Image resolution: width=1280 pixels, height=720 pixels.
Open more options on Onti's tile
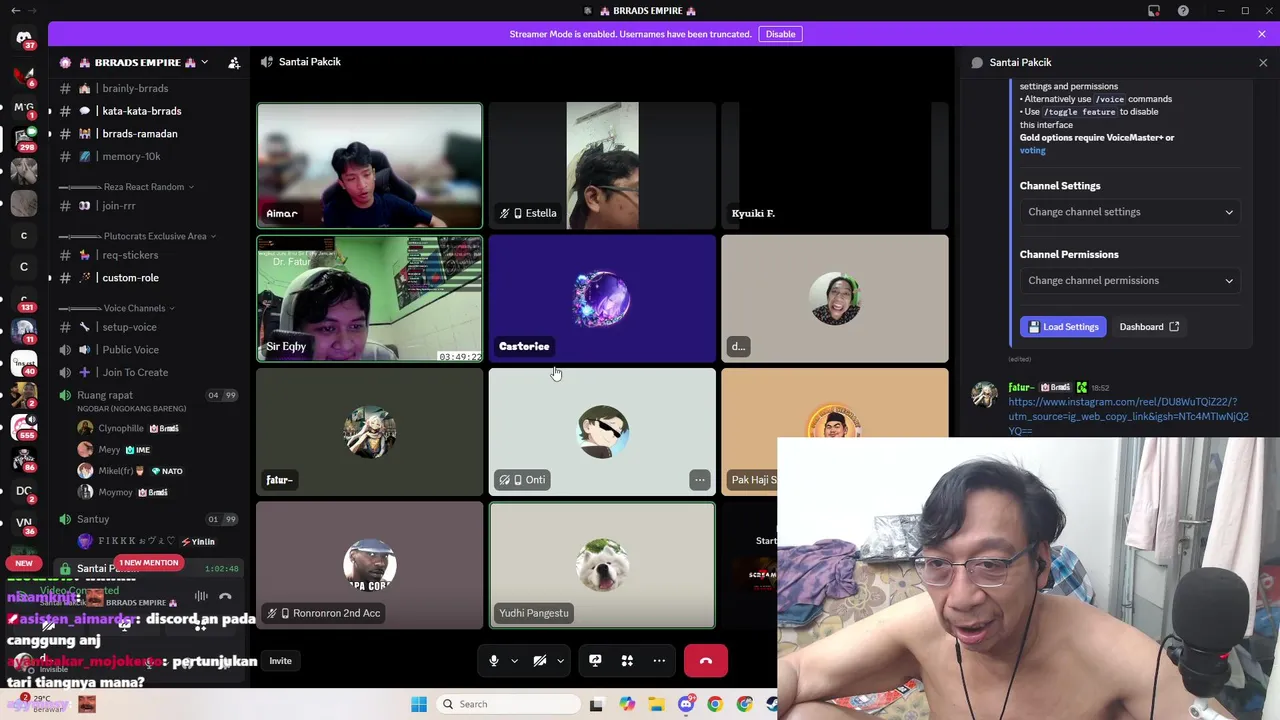(x=700, y=480)
